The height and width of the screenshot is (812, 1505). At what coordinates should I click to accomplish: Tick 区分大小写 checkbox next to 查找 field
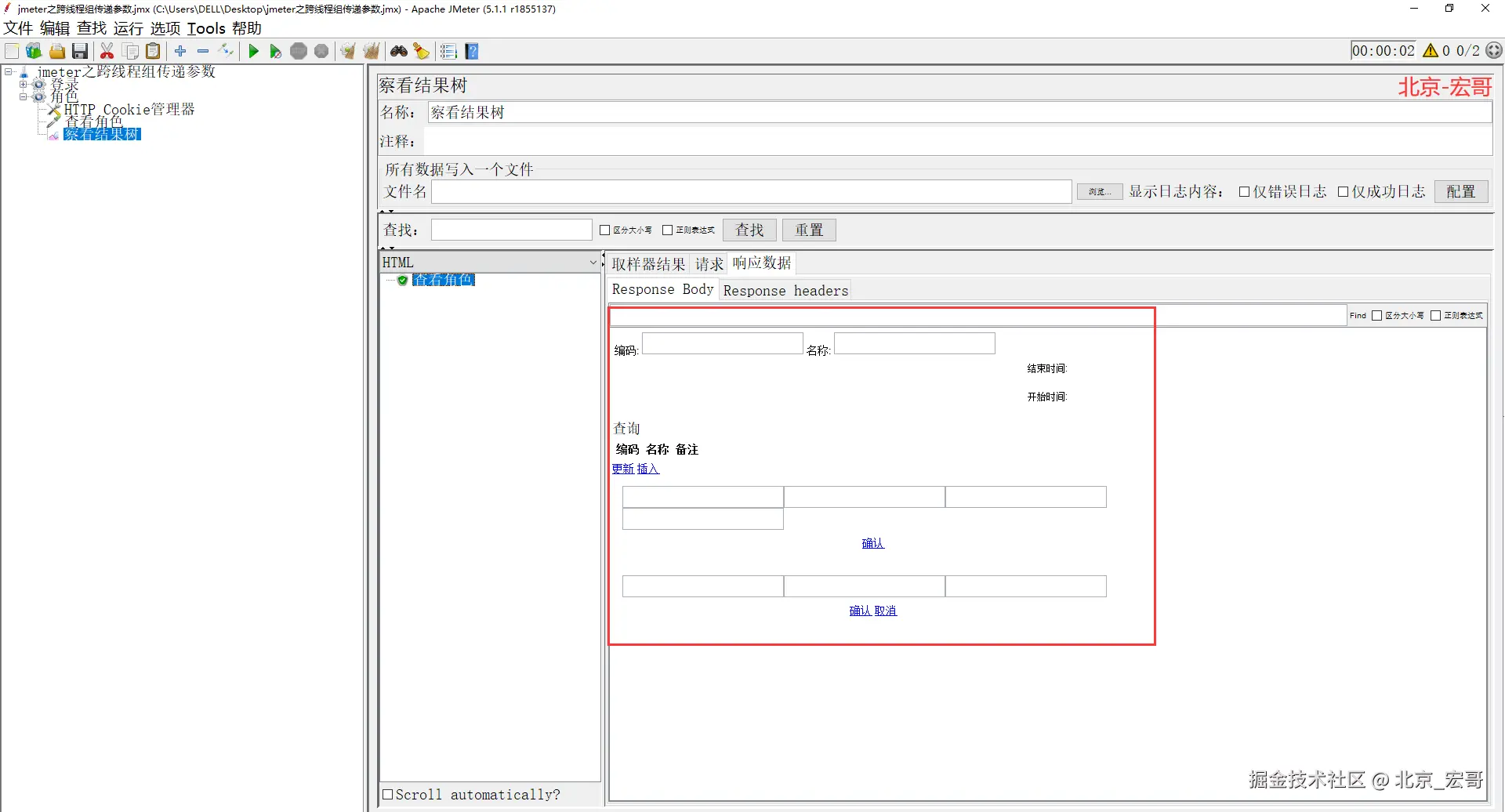click(x=604, y=230)
